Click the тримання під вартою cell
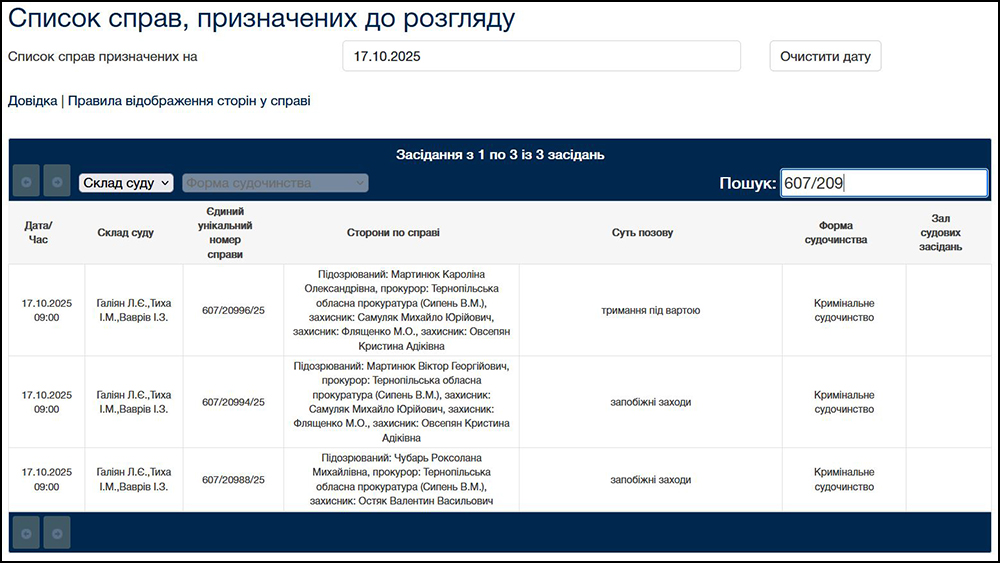The width and height of the screenshot is (1000, 563). 650,310
